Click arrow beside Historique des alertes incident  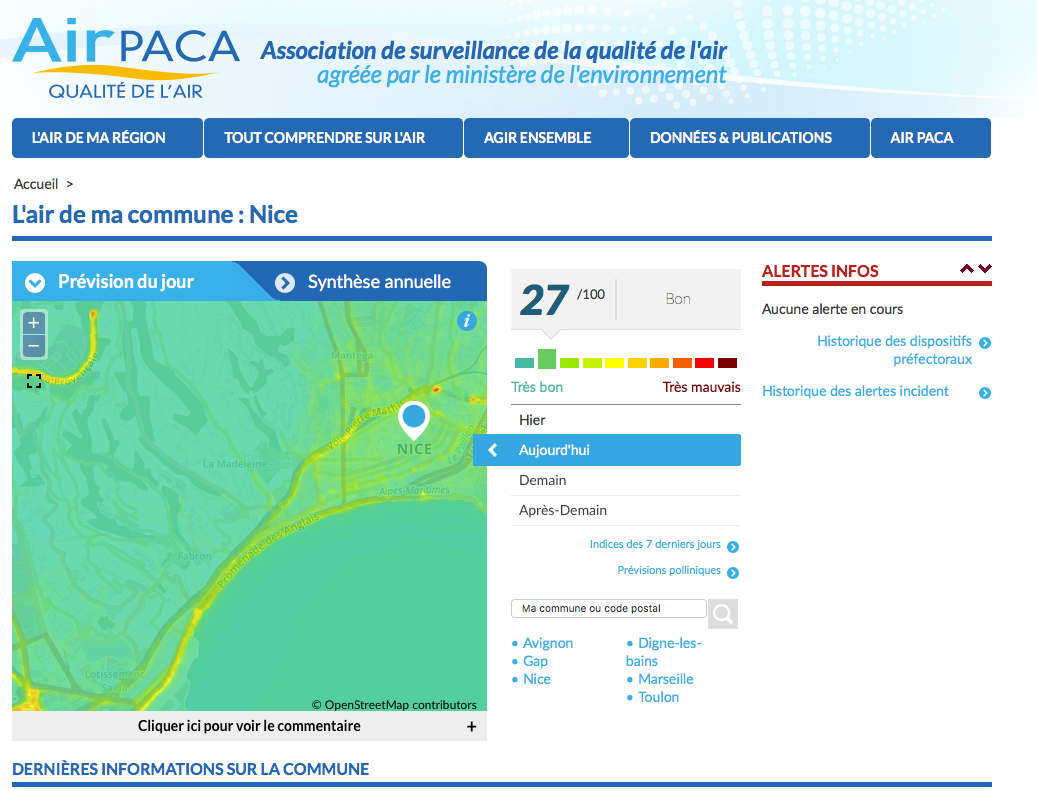(x=985, y=393)
